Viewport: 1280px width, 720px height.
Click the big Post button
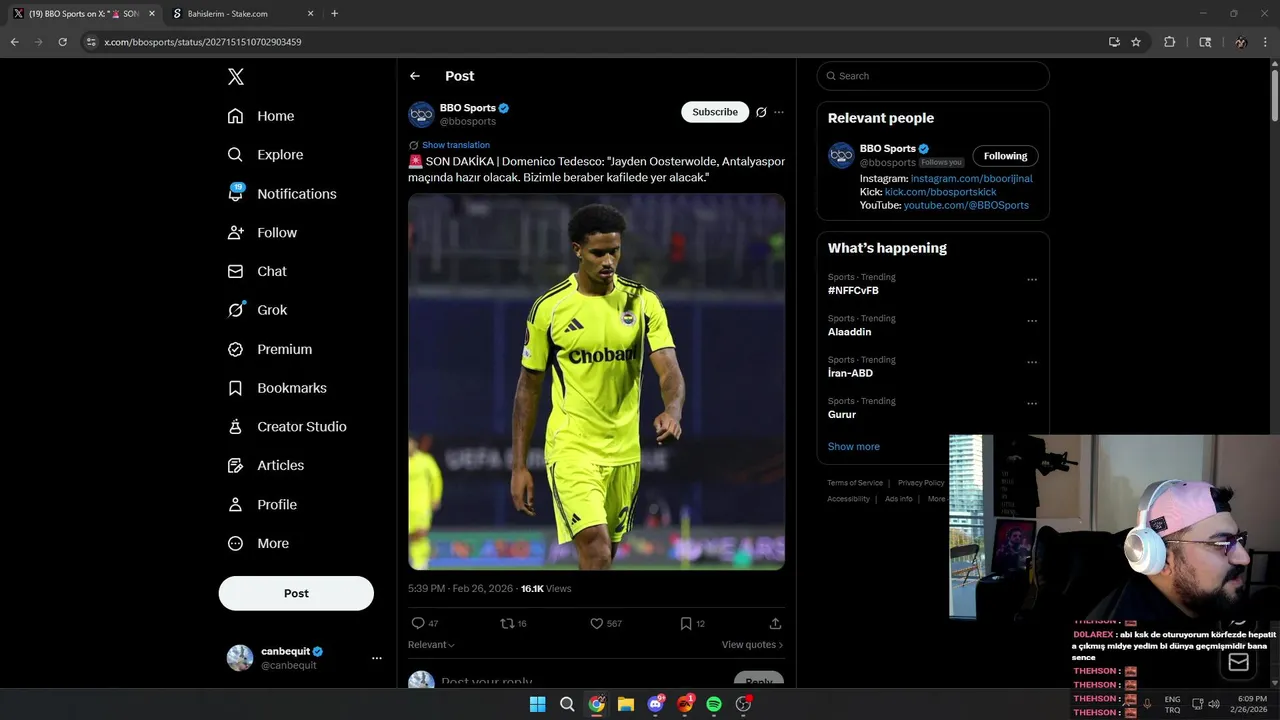(296, 593)
